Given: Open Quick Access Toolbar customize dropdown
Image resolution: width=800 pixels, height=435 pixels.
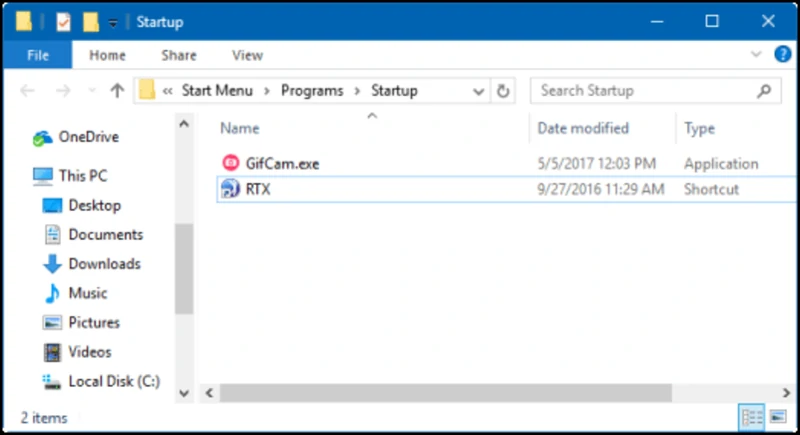Looking at the screenshot, I should point(115,21).
